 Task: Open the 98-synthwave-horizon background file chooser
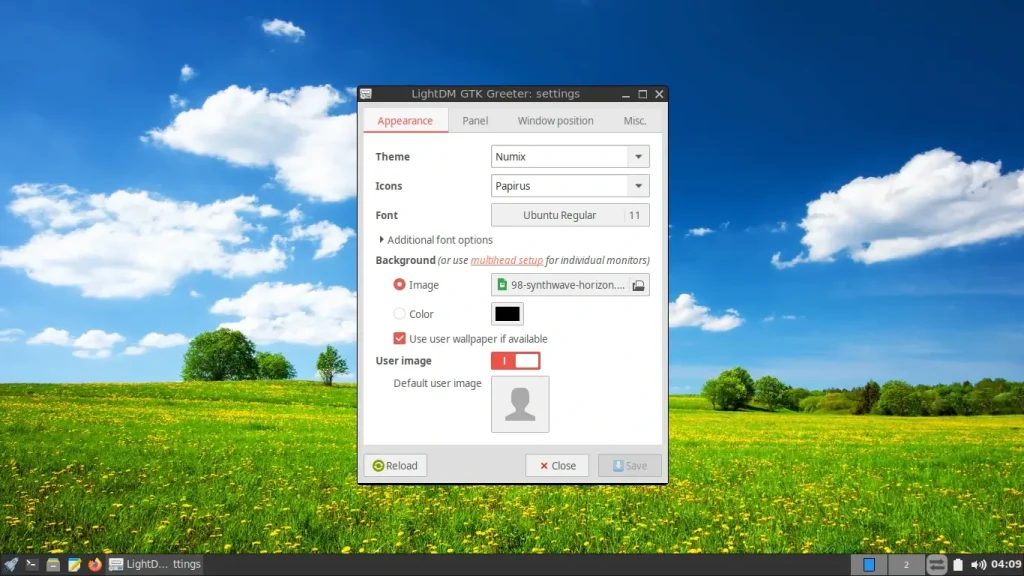[570, 285]
